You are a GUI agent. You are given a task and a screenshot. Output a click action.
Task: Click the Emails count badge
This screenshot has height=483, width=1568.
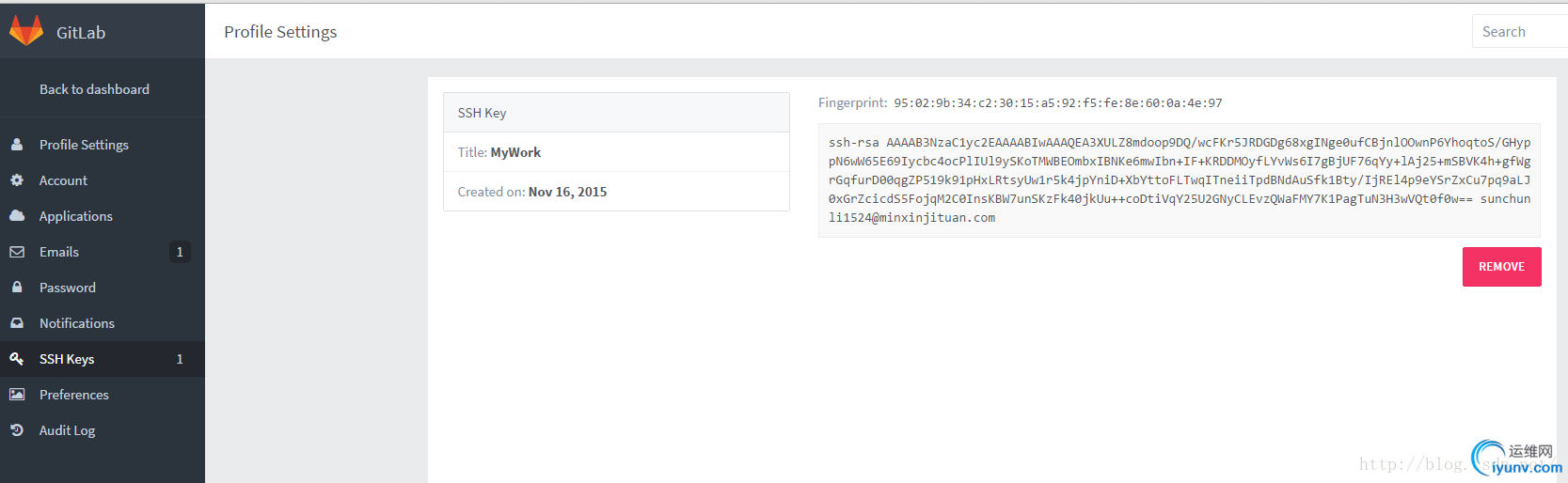180,252
